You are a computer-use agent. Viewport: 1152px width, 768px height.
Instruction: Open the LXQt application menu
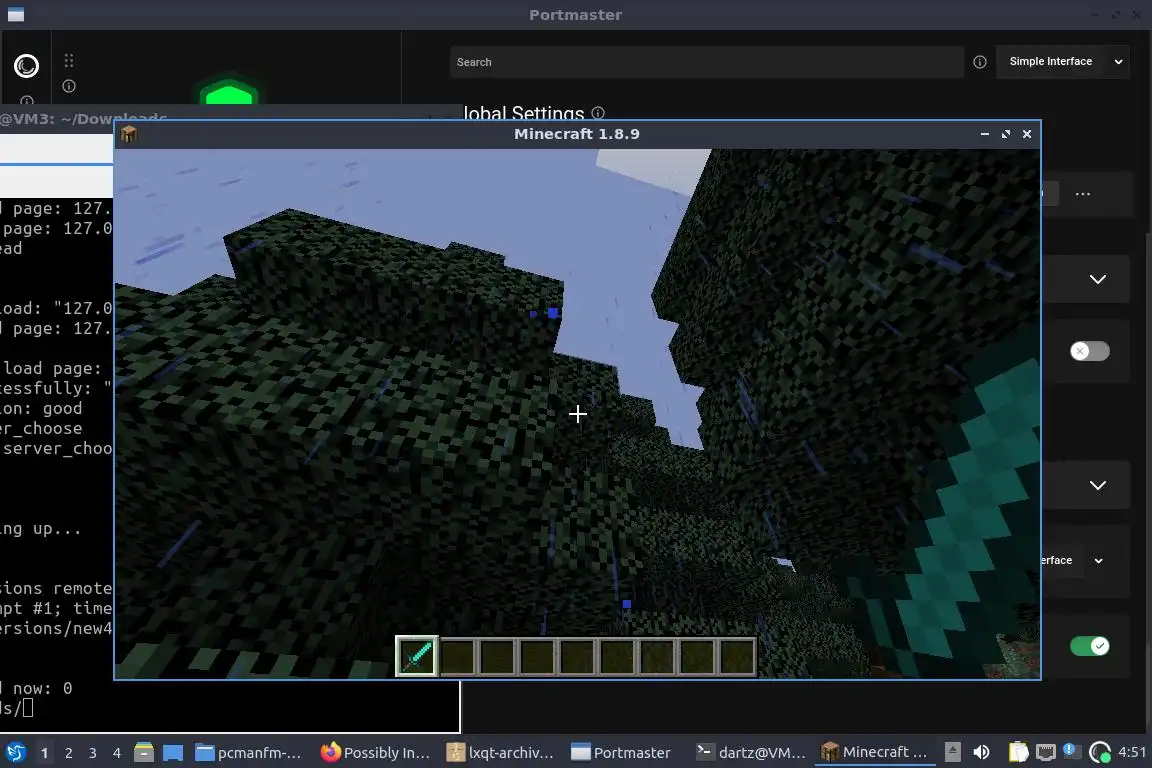[x=15, y=753]
